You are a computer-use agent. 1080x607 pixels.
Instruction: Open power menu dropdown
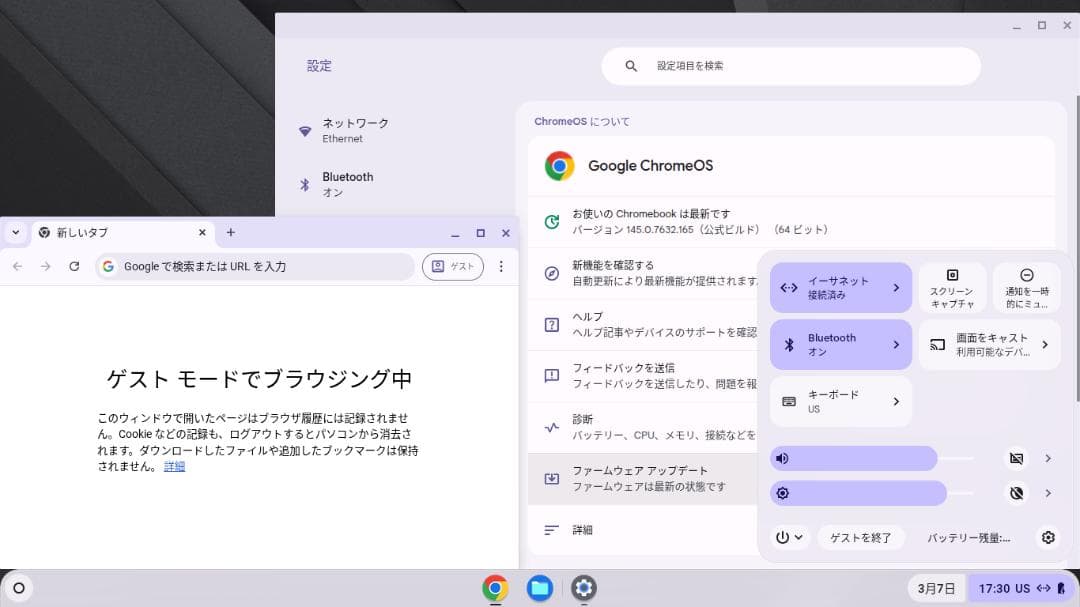click(789, 537)
